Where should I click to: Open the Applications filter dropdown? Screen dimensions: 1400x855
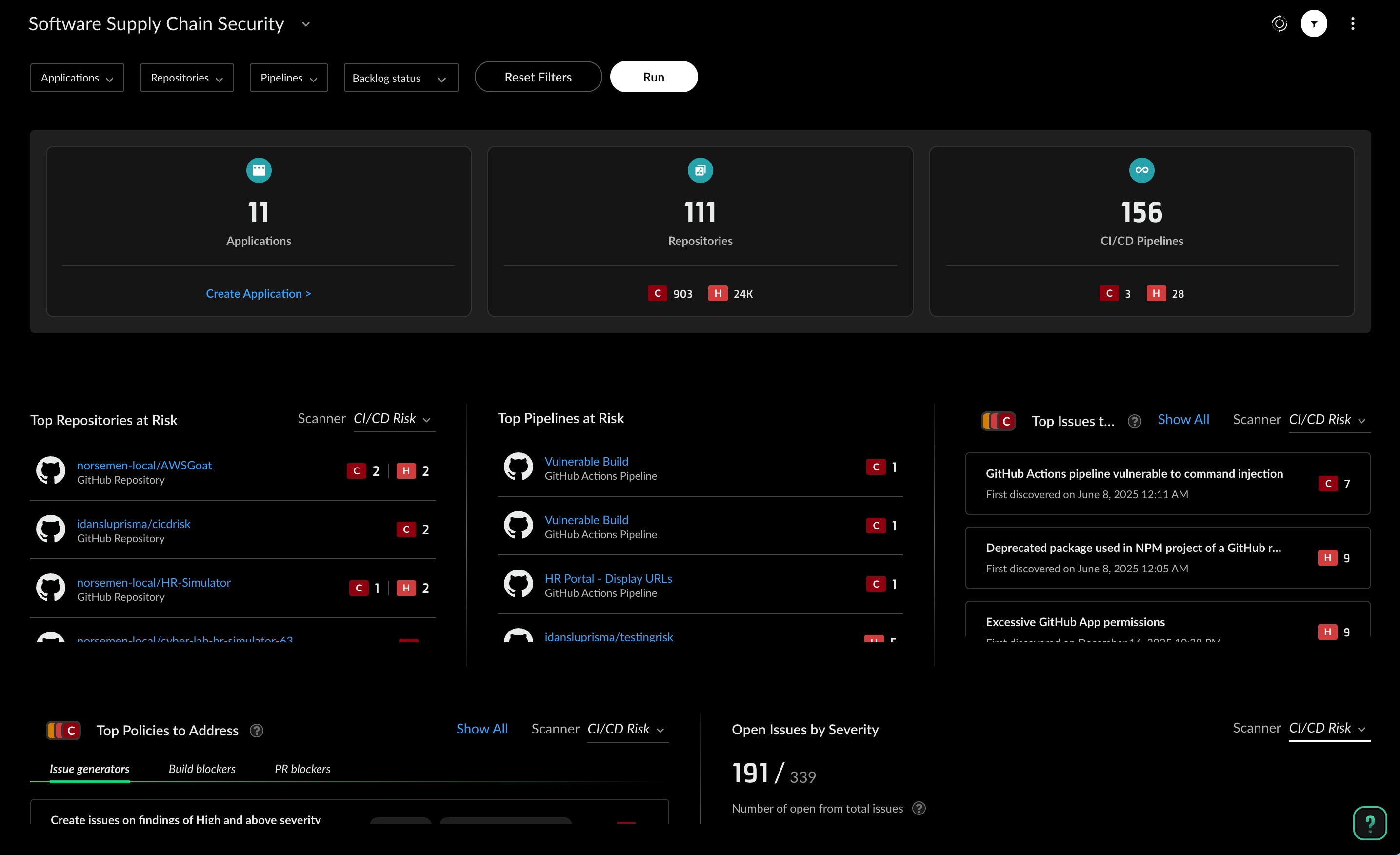coord(77,77)
